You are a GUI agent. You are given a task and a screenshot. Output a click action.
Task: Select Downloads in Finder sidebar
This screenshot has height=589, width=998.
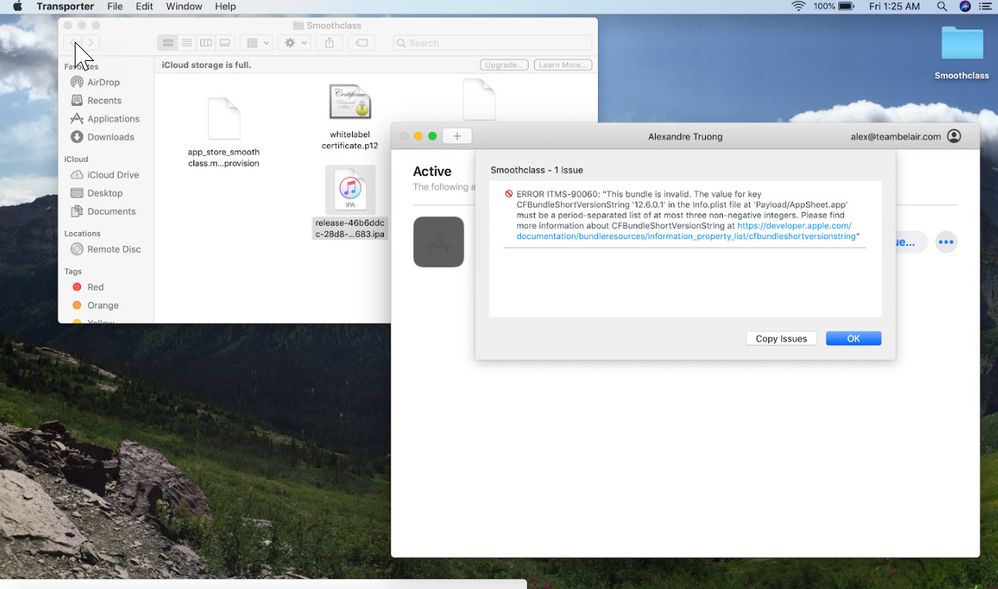click(x=102, y=137)
